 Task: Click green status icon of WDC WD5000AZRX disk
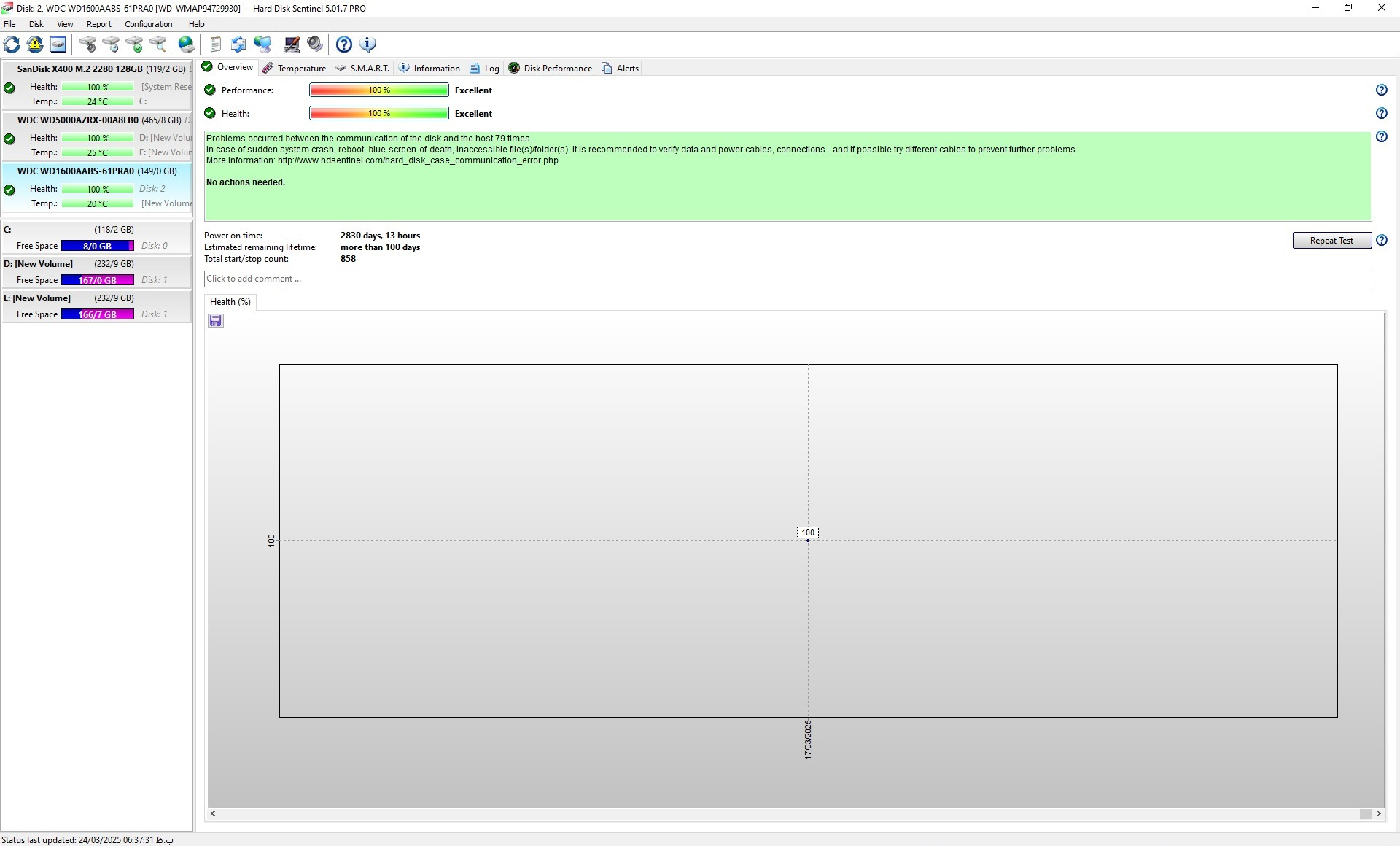pyautogui.click(x=9, y=139)
